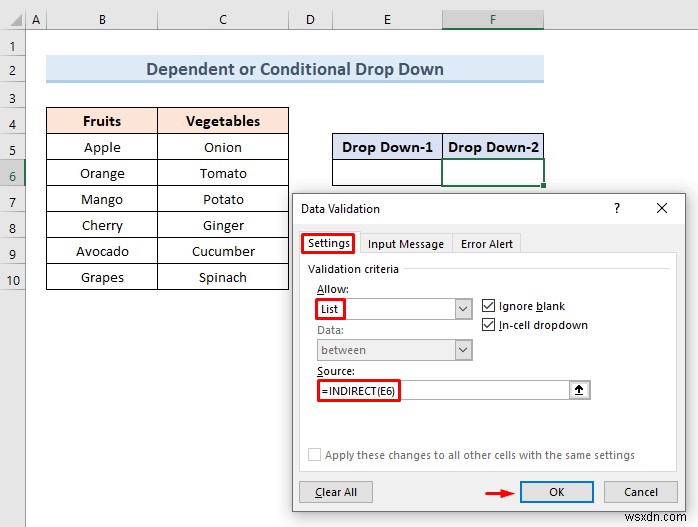Select column D header

tap(310, 20)
